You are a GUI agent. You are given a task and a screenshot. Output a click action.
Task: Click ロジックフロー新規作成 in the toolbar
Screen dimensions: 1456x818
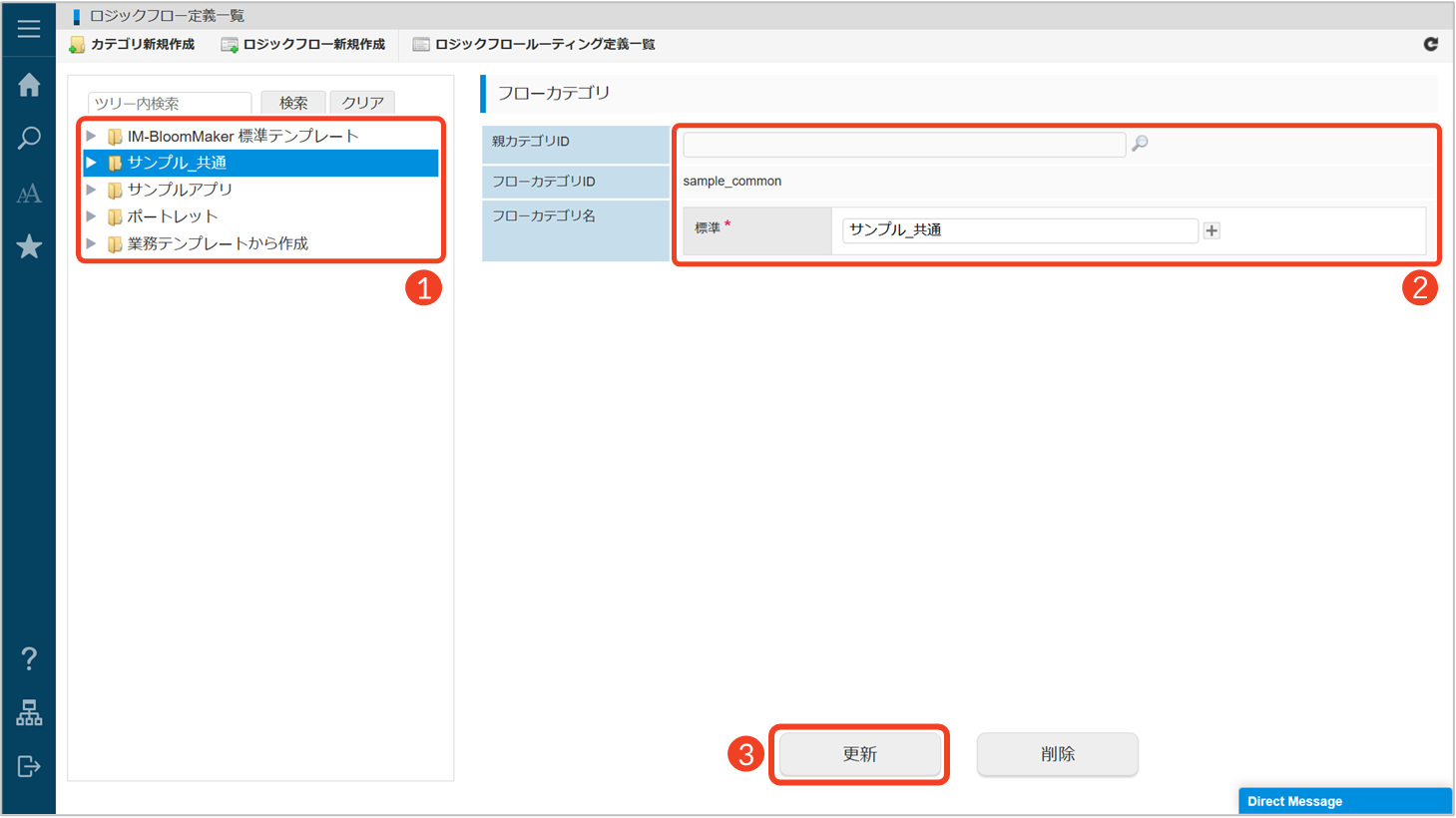point(303,45)
